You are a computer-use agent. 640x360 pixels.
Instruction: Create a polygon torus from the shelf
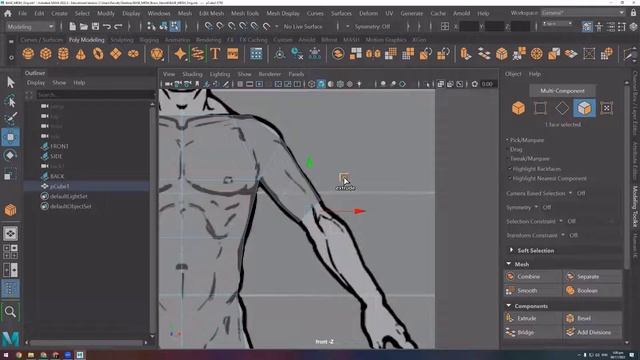[98, 53]
